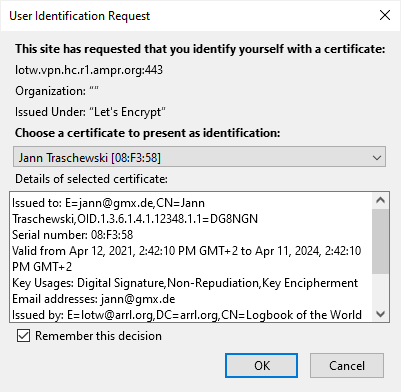Click the Email addresses jann@gmx.de line
Image resolution: width=401 pixels, height=392 pixels.
[94, 299]
